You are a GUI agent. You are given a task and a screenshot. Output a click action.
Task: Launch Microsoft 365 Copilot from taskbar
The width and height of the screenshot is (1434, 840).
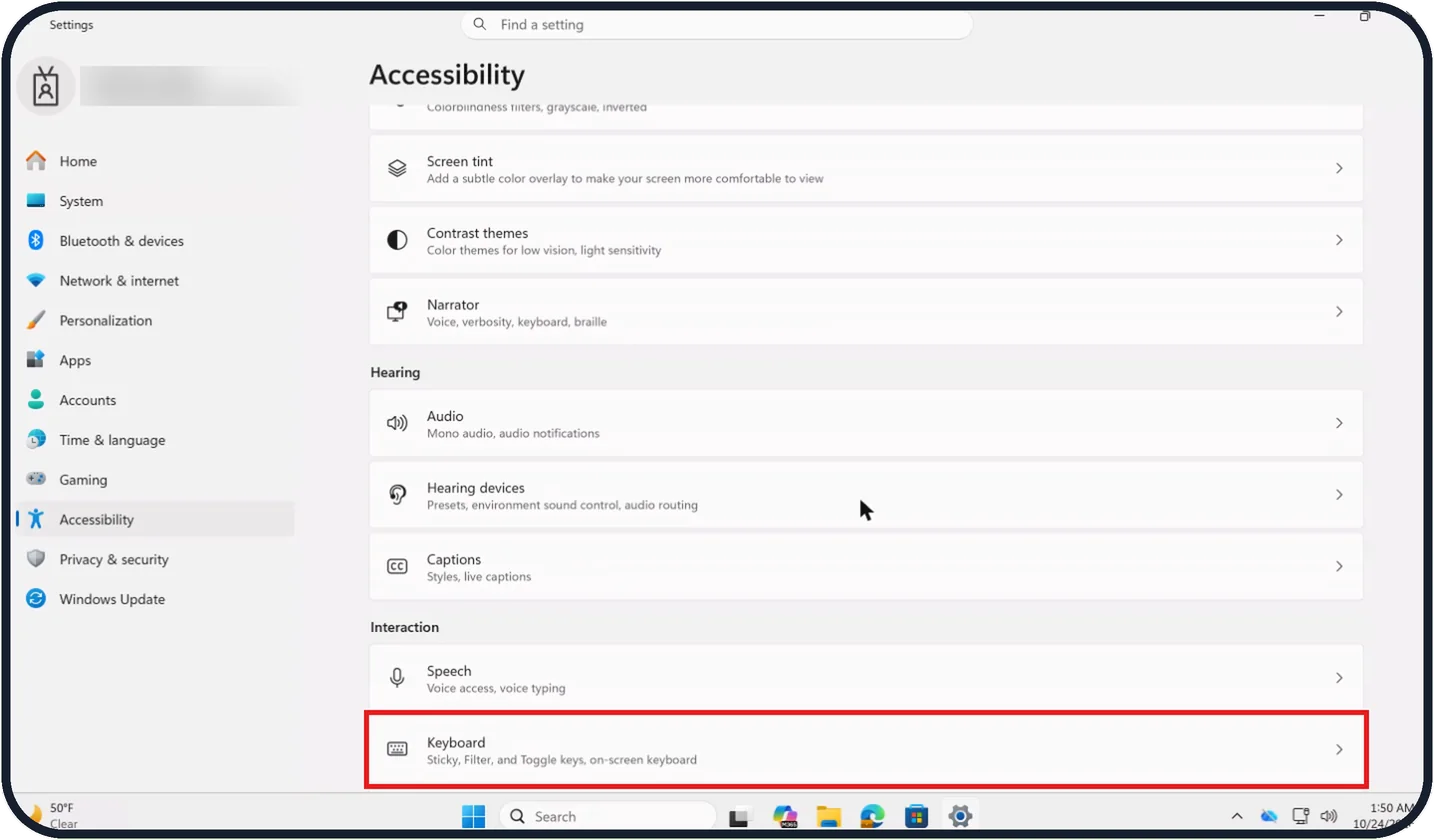pyautogui.click(x=784, y=816)
